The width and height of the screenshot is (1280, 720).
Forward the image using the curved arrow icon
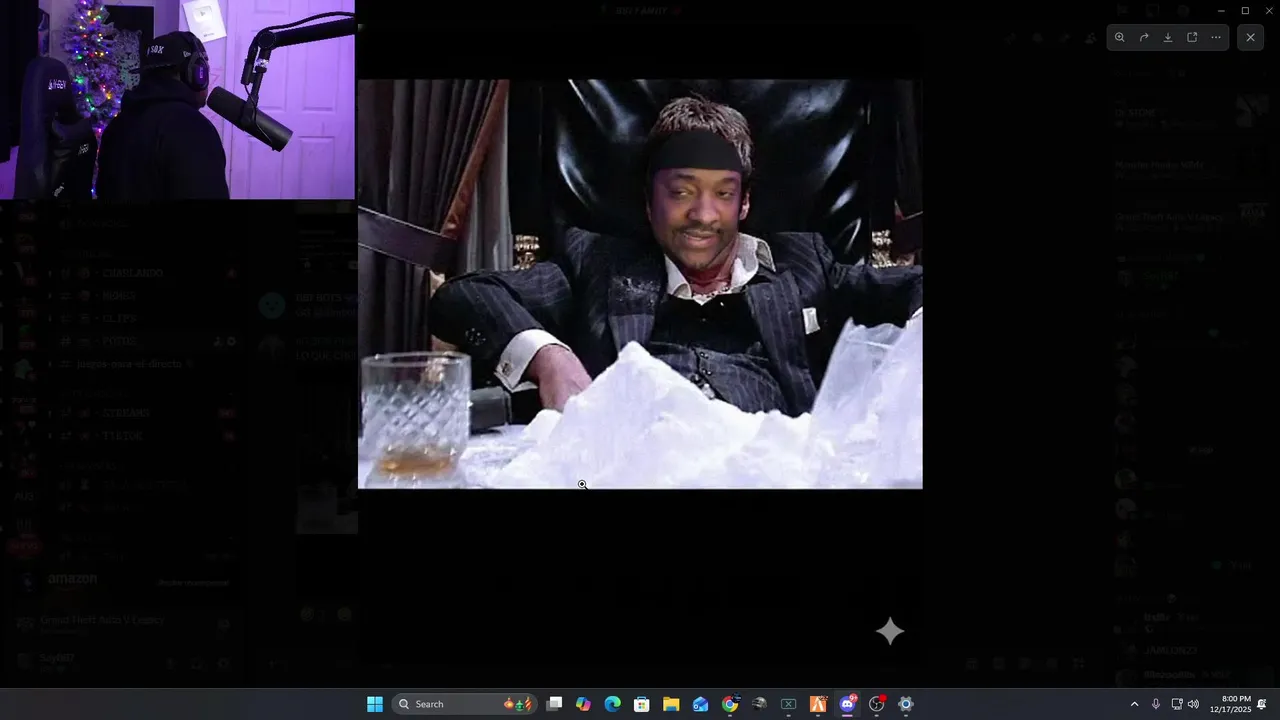pos(1144,37)
